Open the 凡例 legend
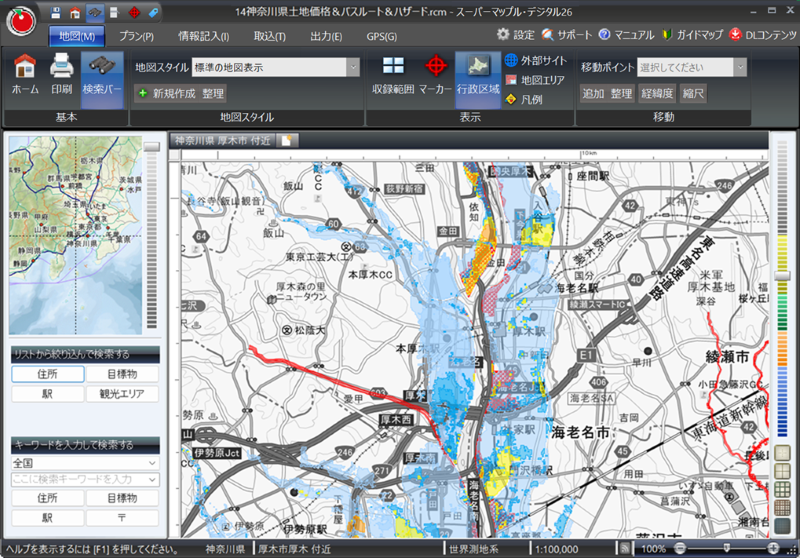This screenshot has width=800, height=558. pos(523,99)
